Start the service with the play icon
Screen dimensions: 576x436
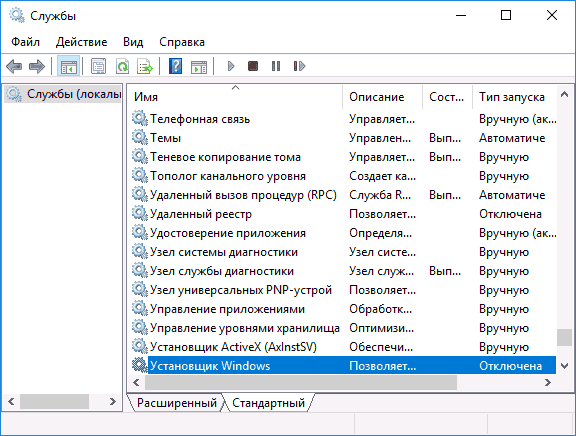(231, 66)
